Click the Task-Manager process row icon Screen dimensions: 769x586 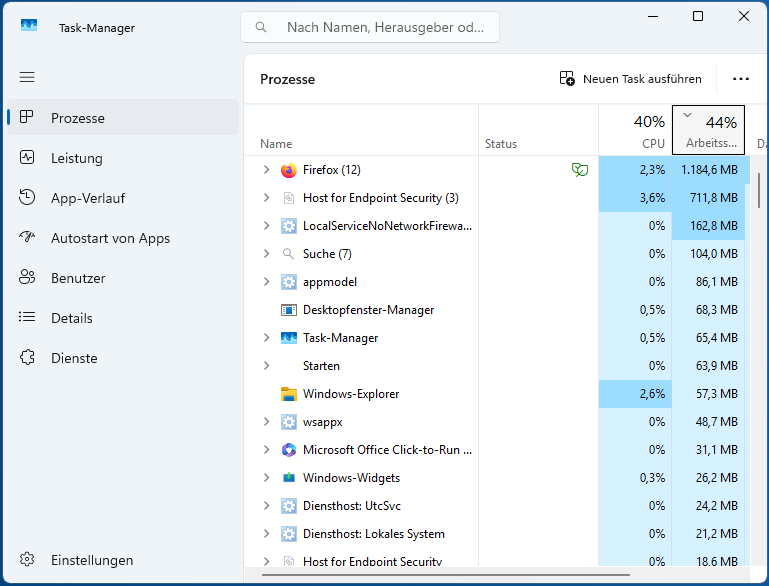click(x=289, y=338)
